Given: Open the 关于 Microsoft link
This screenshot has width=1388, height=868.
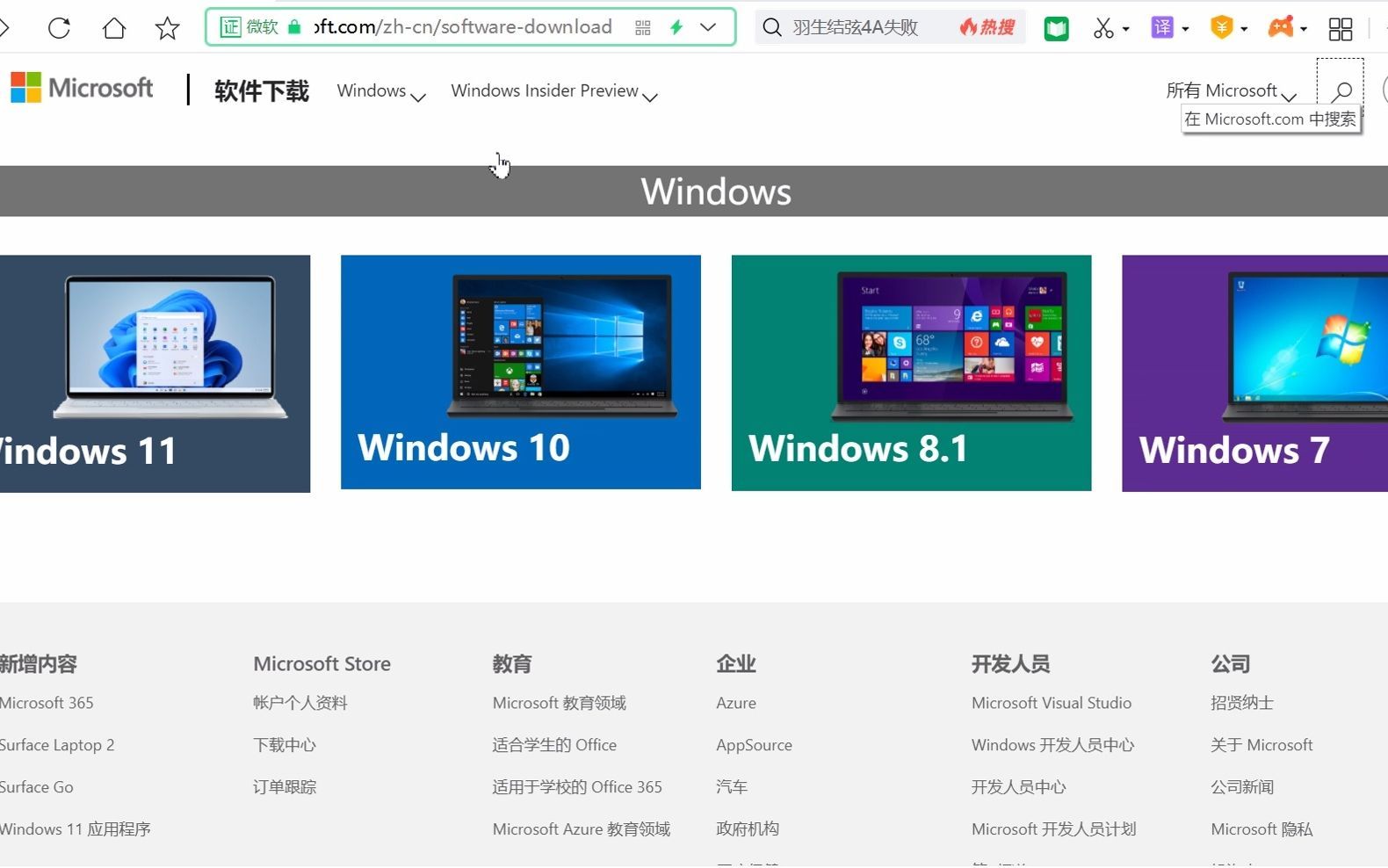Looking at the screenshot, I should [x=1261, y=745].
